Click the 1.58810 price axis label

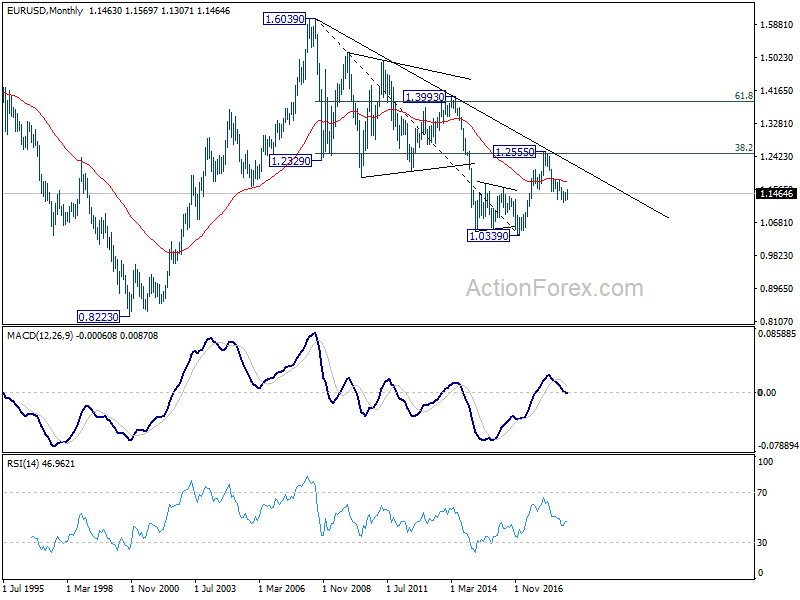click(x=777, y=24)
